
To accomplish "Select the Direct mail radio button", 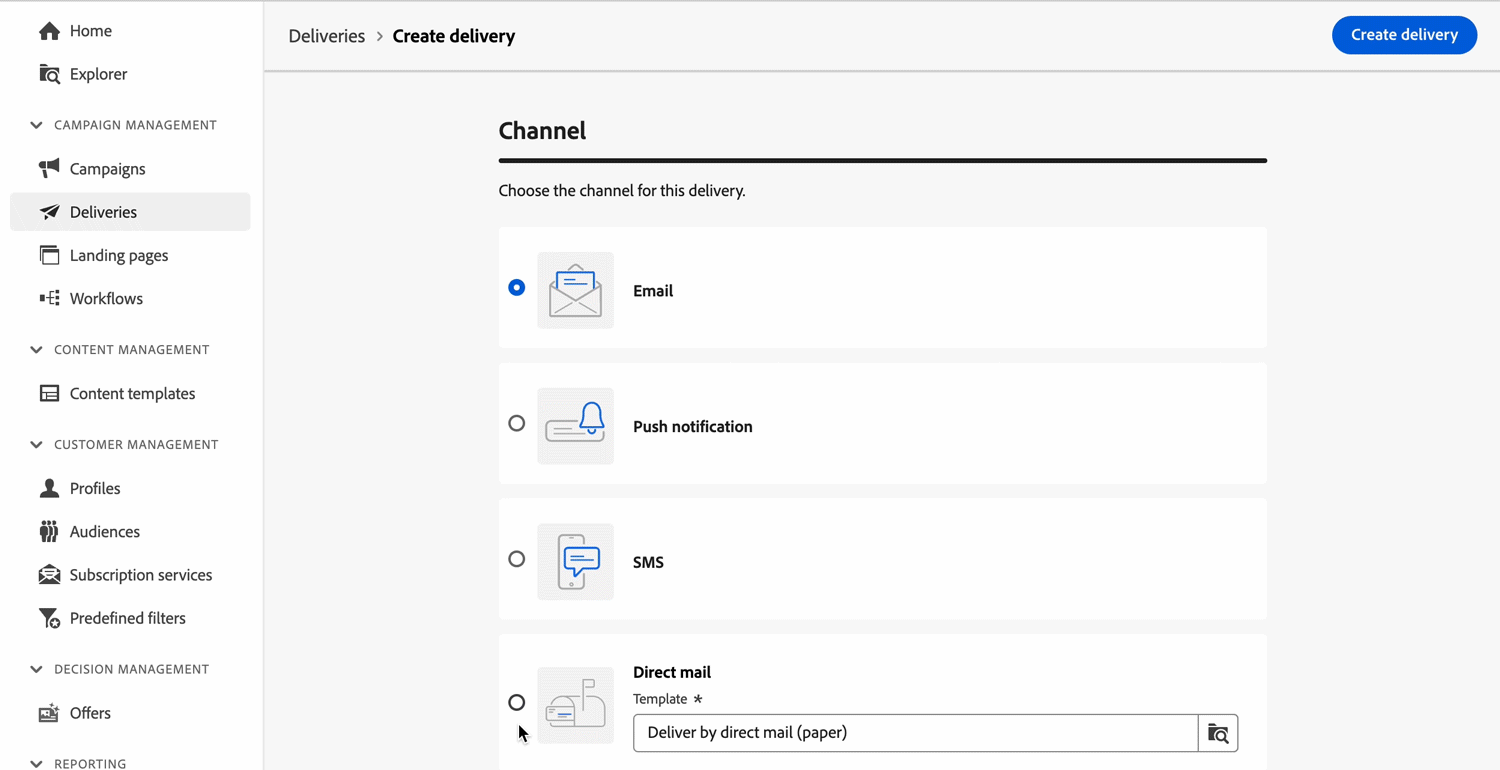I will [x=516, y=703].
